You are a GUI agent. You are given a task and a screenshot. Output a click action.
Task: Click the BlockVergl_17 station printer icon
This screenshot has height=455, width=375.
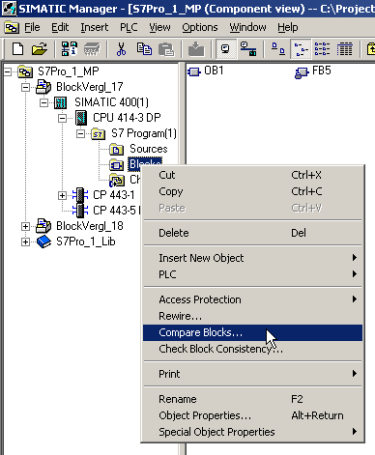43,87
